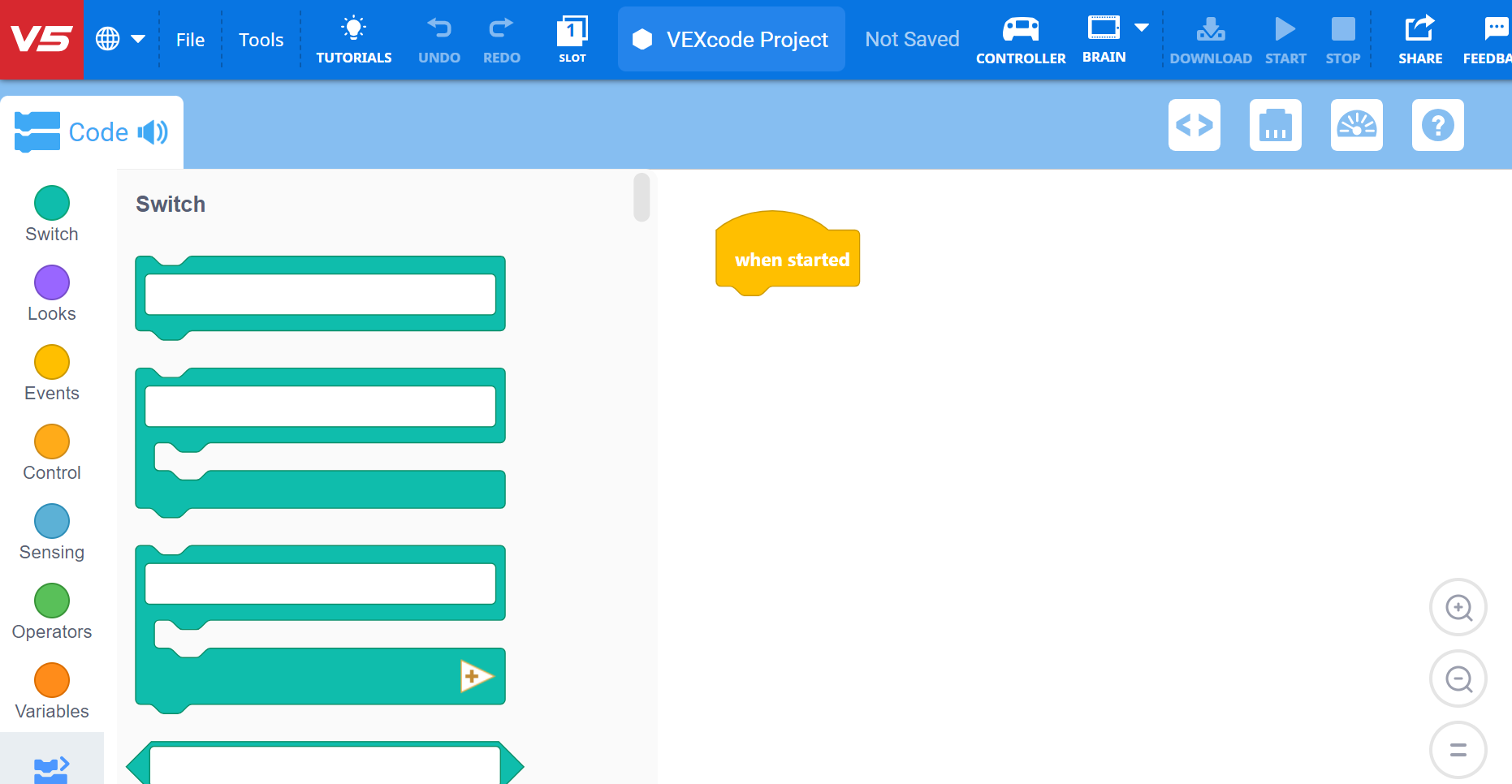This screenshot has height=784, width=1512.
Task: Open the Share options
Action: point(1420,38)
